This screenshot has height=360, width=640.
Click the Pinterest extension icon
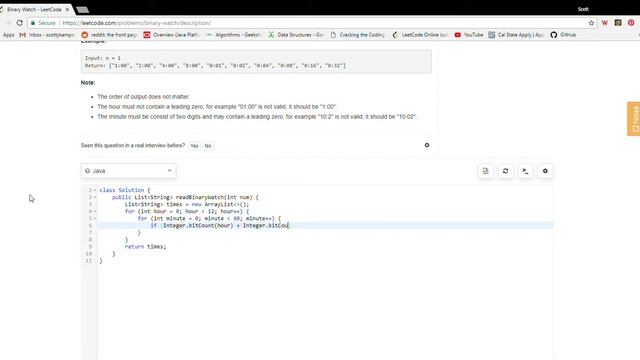(631, 23)
